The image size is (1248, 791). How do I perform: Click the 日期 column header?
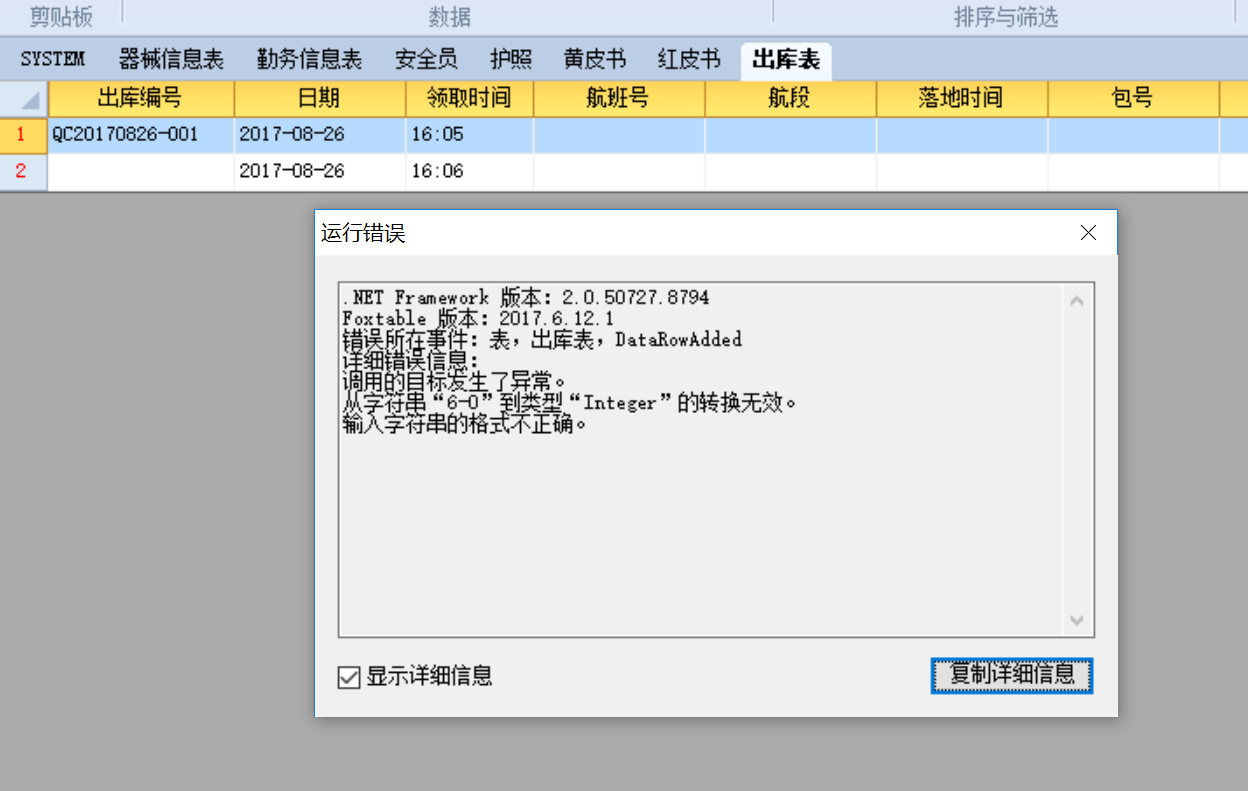pos(320,98)
